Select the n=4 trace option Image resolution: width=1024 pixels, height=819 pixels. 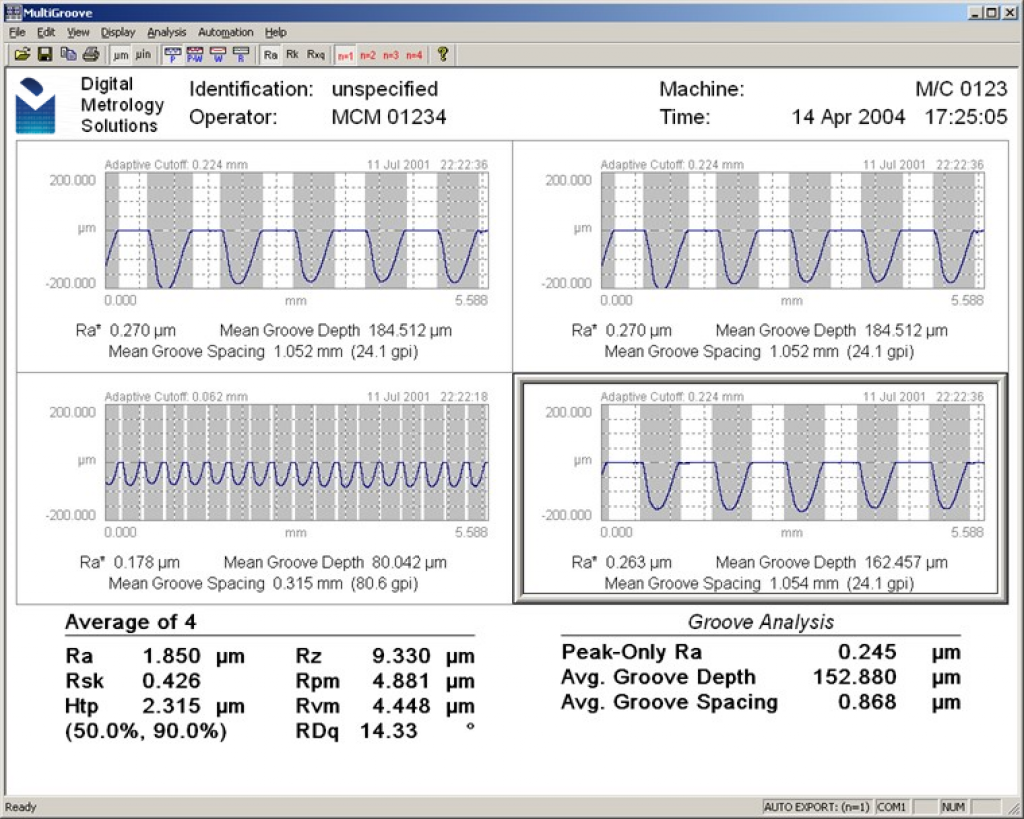click(413, 54)
